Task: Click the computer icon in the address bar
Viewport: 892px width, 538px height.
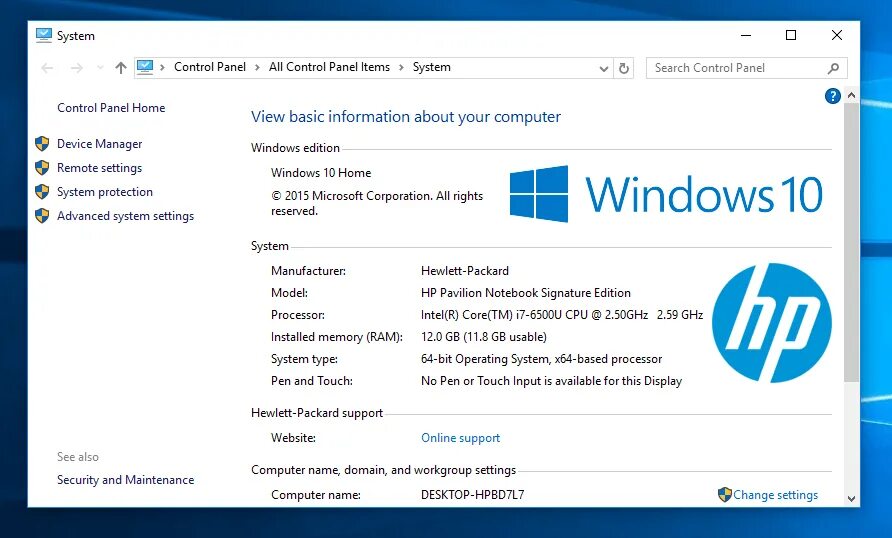Action: coord(145,67)
